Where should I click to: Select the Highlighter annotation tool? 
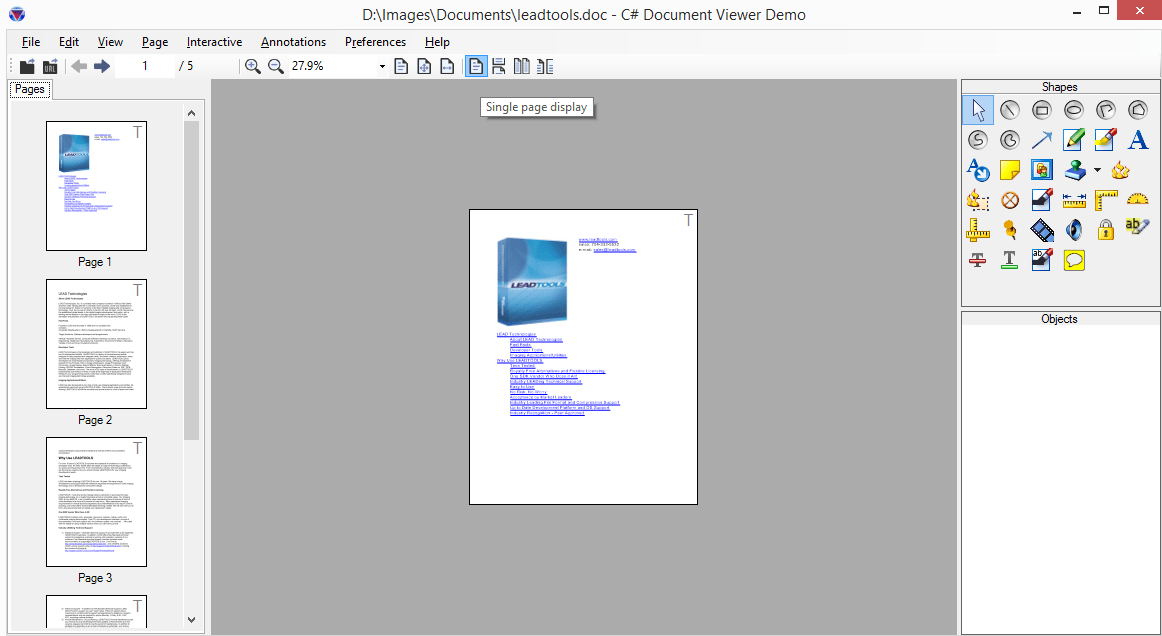[x=1105, y=140]
